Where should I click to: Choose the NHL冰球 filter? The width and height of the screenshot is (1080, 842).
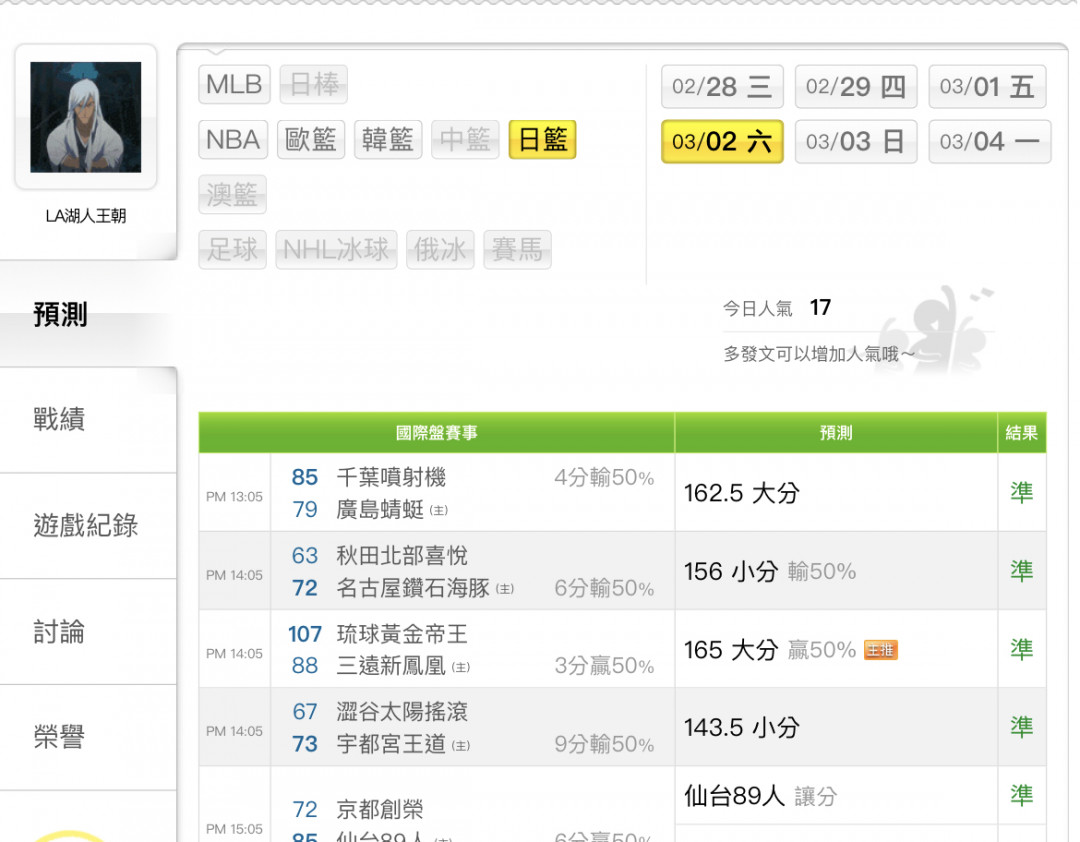(336, 249)
